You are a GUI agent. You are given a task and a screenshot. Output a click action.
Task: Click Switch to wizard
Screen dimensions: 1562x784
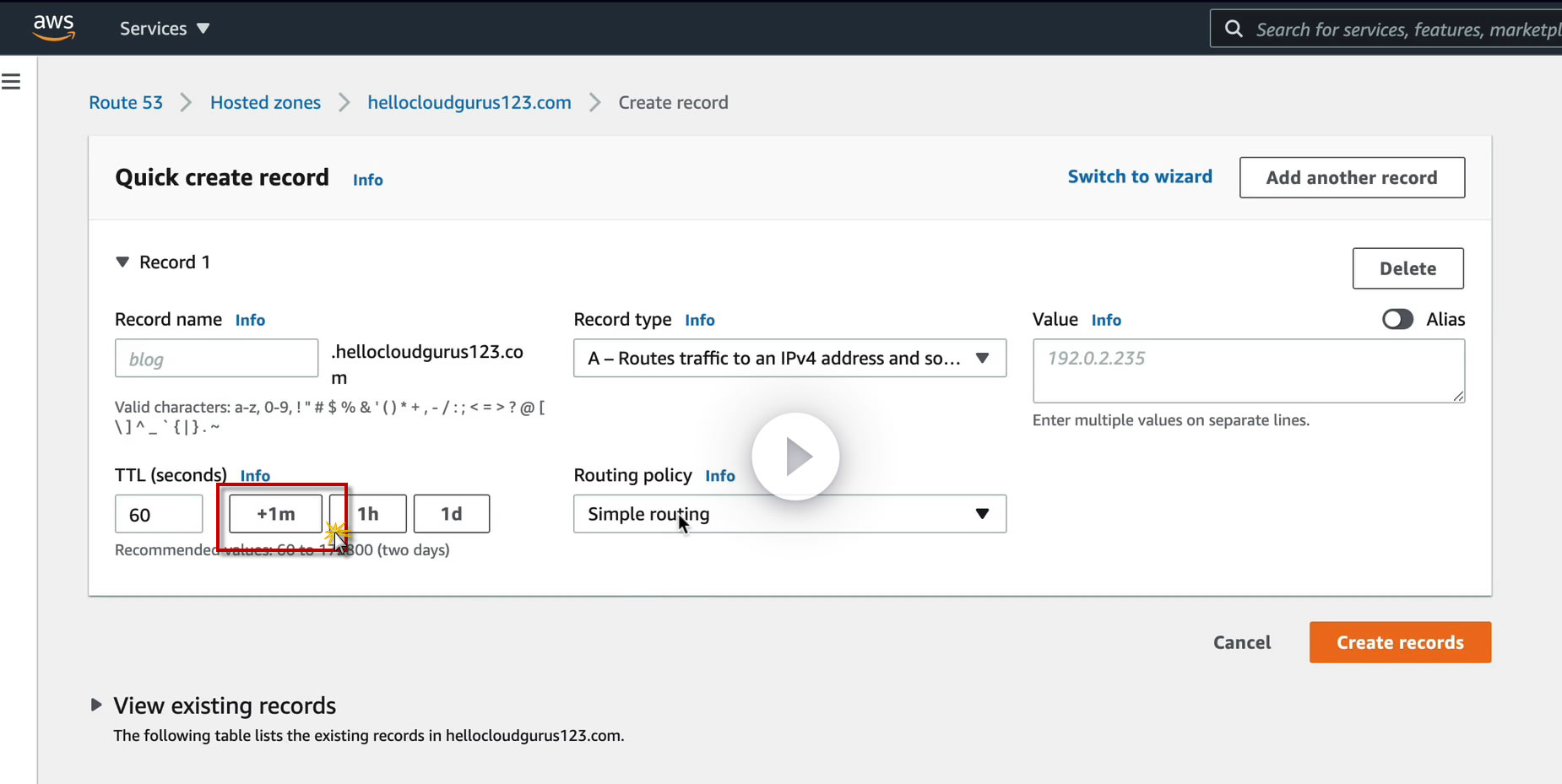[1140, 176]
